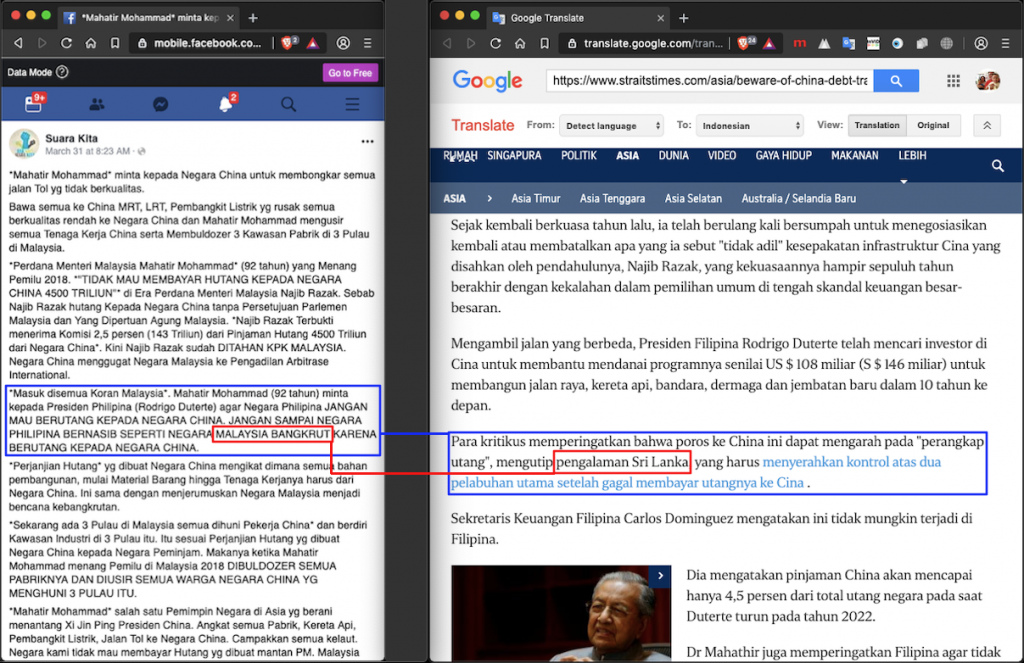Switch view to Translation

coord(877,125)
